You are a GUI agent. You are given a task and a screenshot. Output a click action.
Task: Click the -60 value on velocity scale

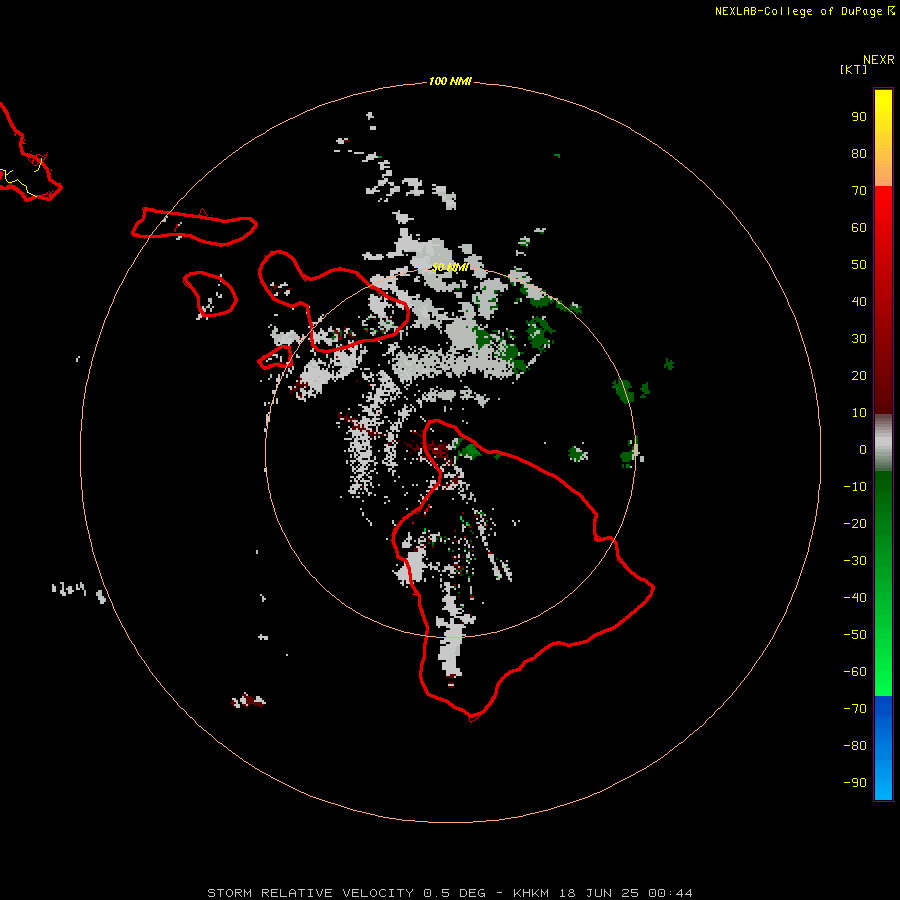[x=855, y=672]
